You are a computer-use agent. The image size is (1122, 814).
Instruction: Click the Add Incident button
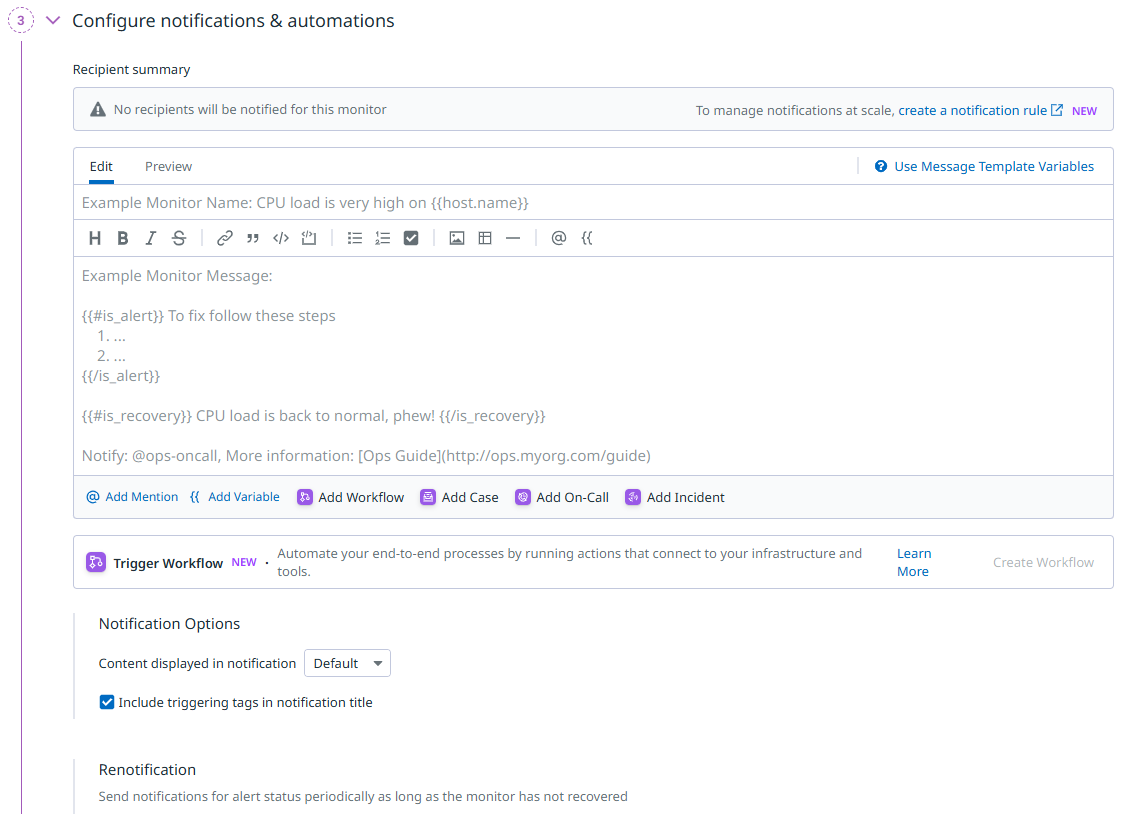[675, 497]
